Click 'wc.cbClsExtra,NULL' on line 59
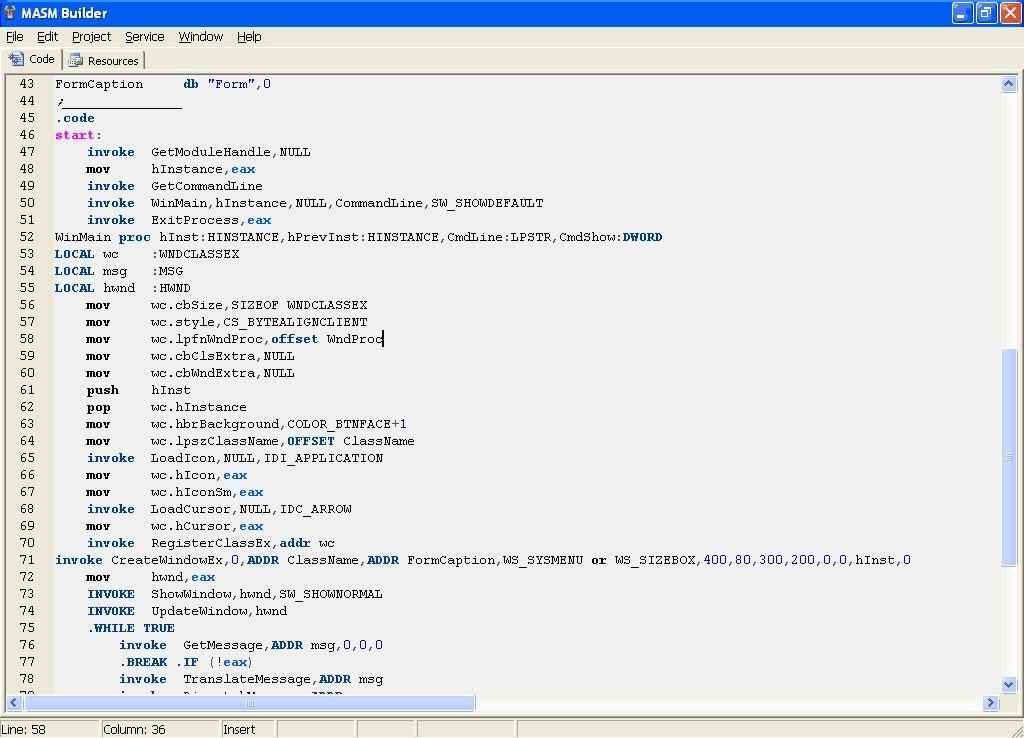The height and width of the screenshot is (738, 1024). pos(223,356)
